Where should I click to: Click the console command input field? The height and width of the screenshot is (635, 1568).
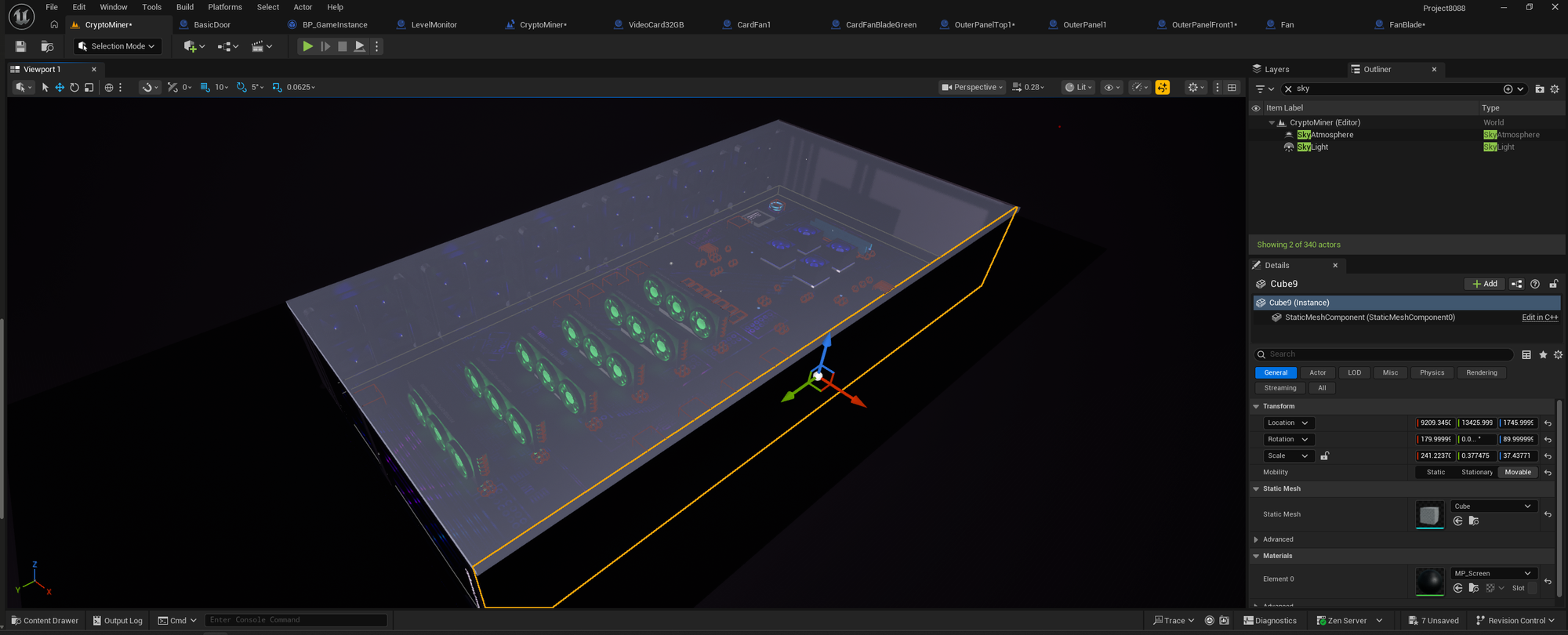[x=296, y=620]
